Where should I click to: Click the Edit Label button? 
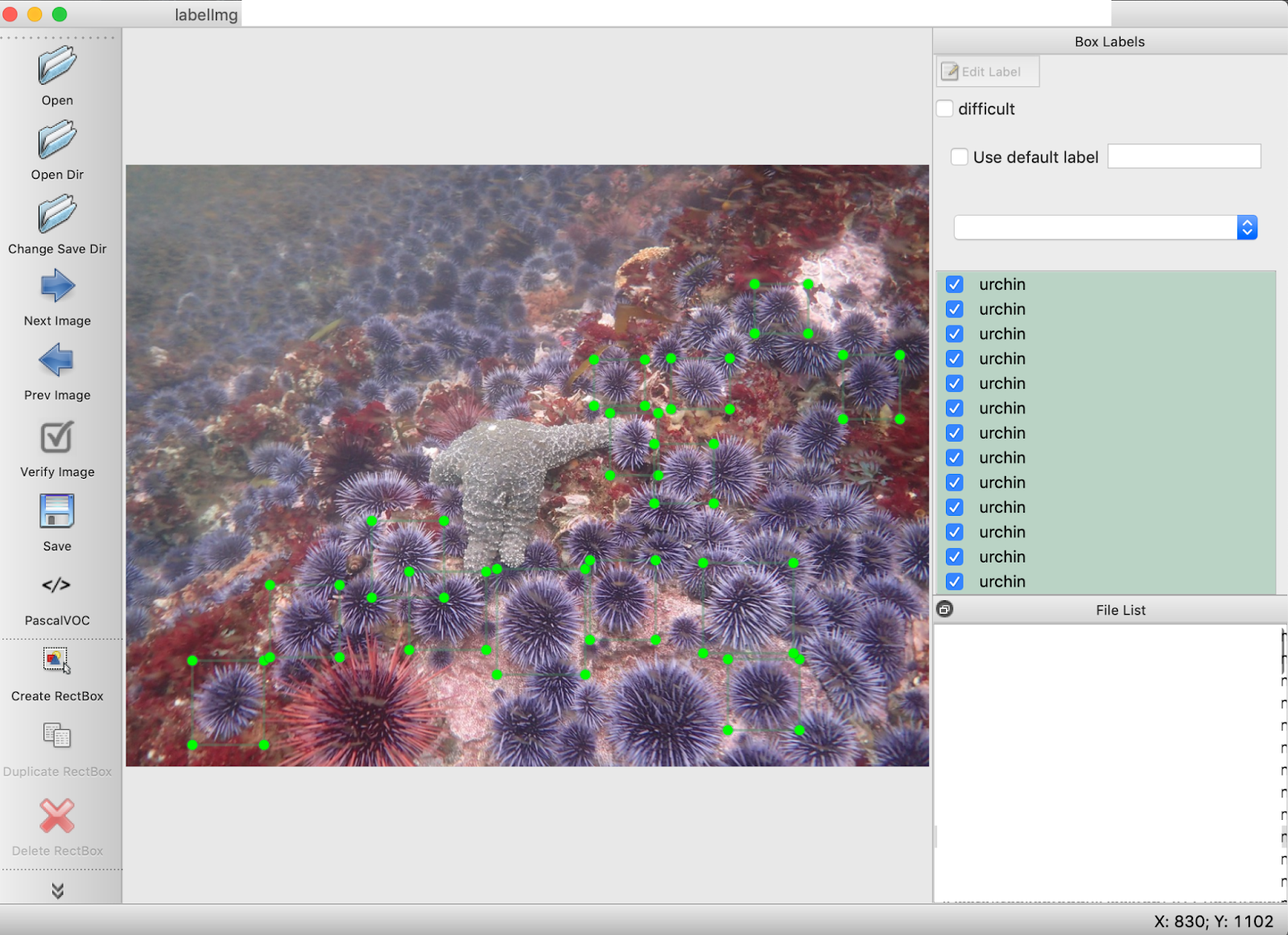[x=988, y=72]
